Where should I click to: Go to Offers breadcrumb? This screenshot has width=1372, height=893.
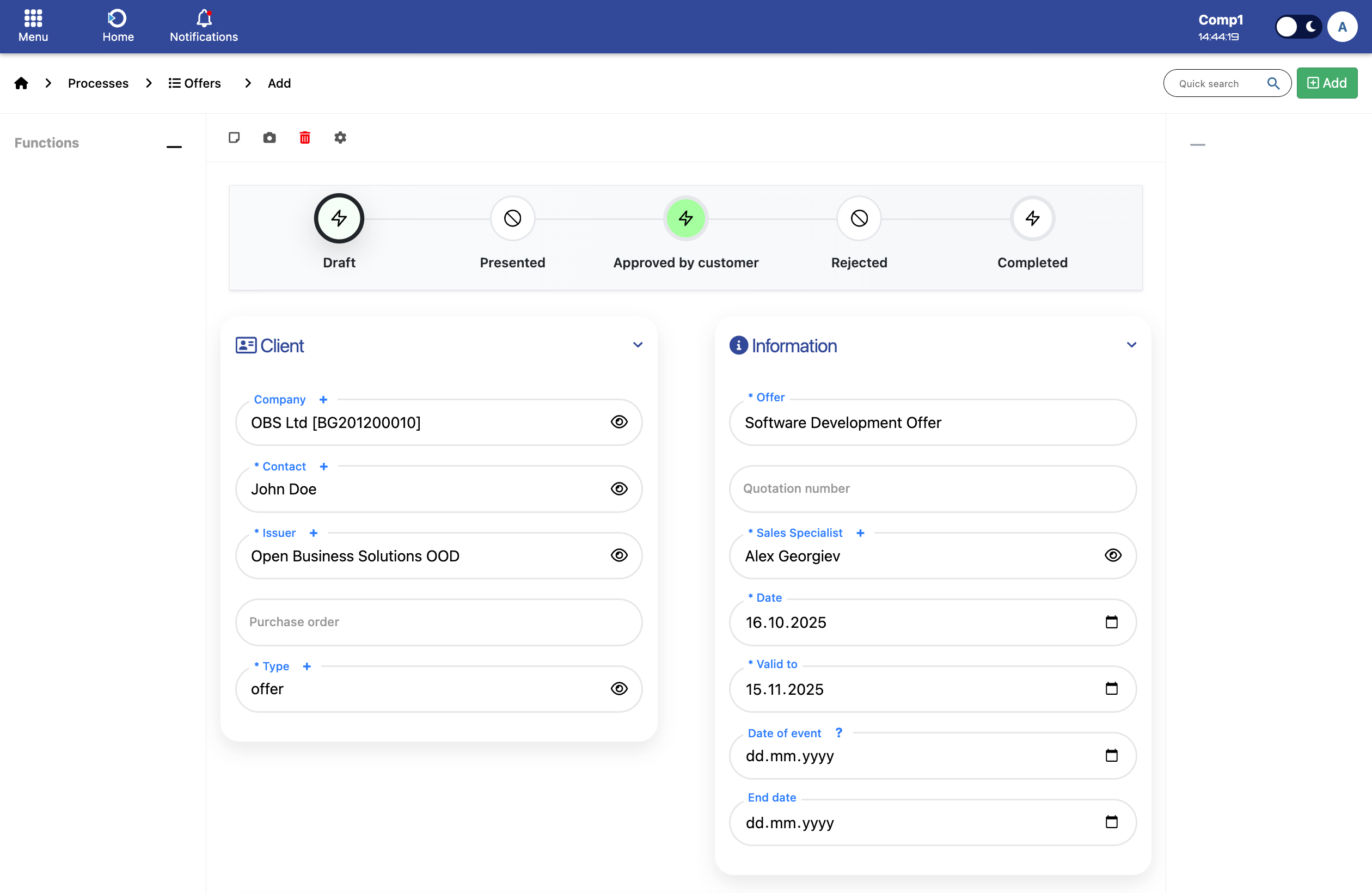195,84
